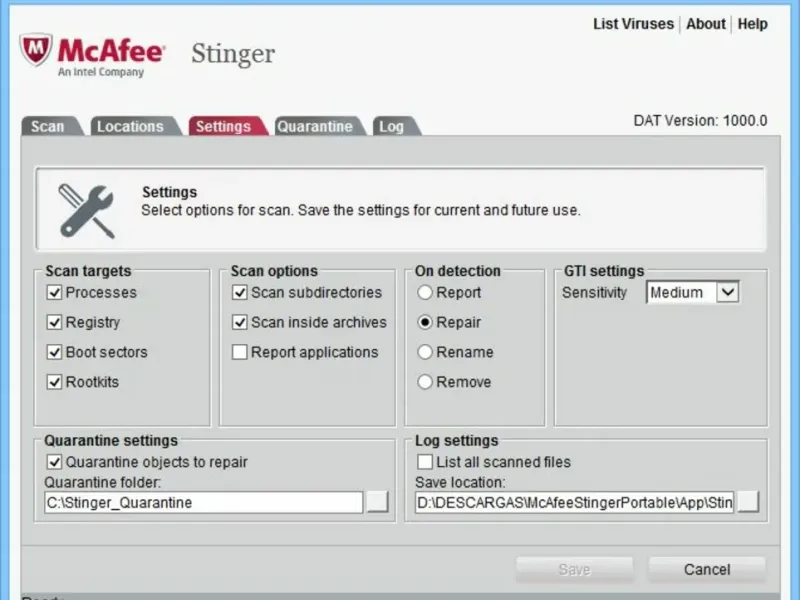This screenshot has width=800, height=600.
Task: Open the Help link
Action: (753, 24)
